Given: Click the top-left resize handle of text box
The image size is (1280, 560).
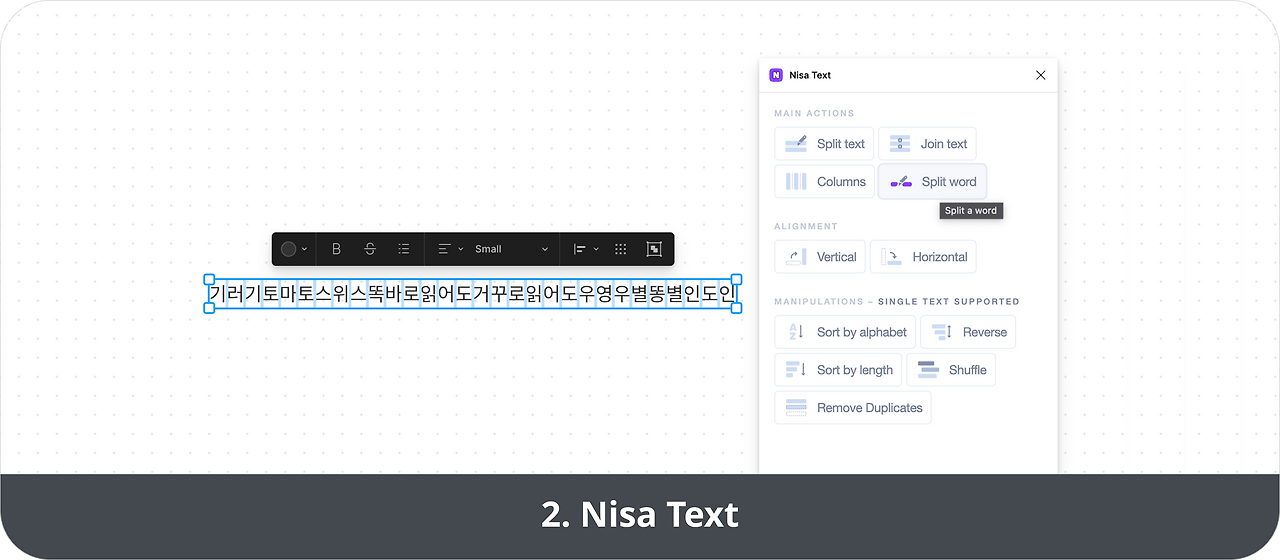Looking at the screenshot, I should point(209,280).
